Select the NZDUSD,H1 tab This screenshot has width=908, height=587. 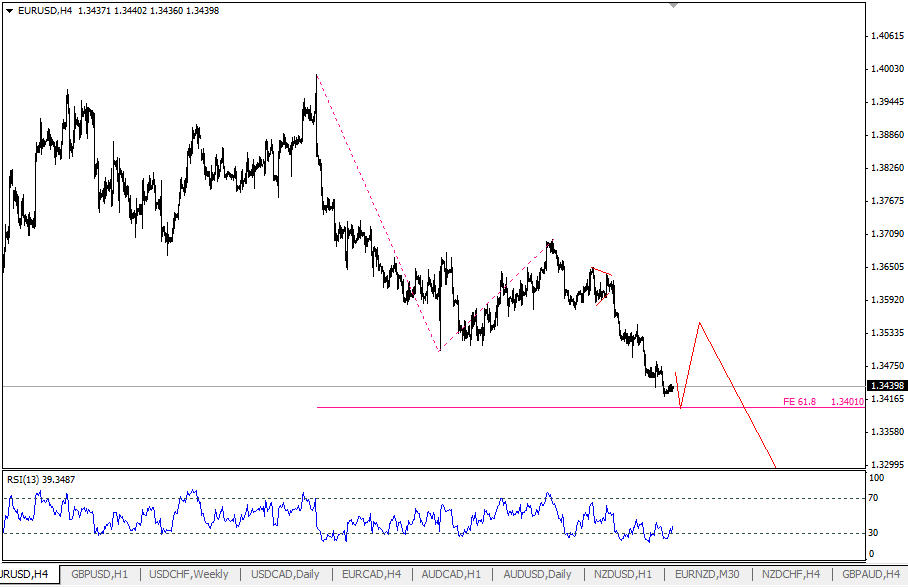[623, 575]
